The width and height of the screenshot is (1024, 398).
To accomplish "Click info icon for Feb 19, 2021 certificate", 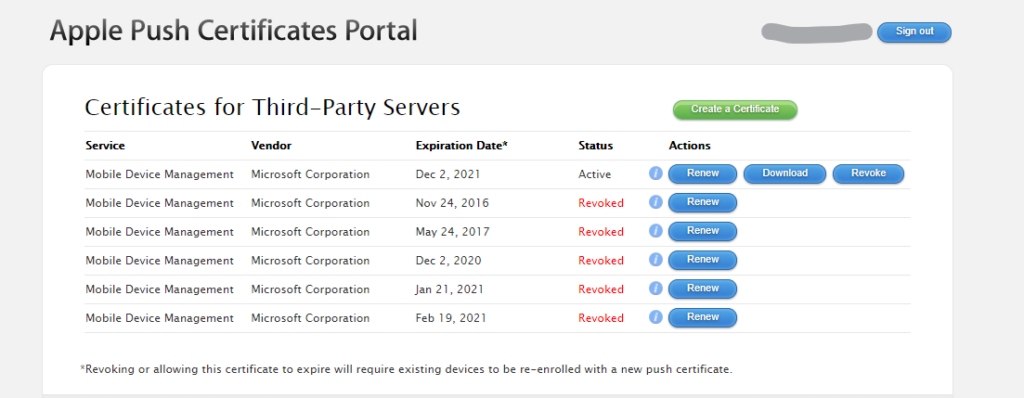I will (x=656, y=317).
